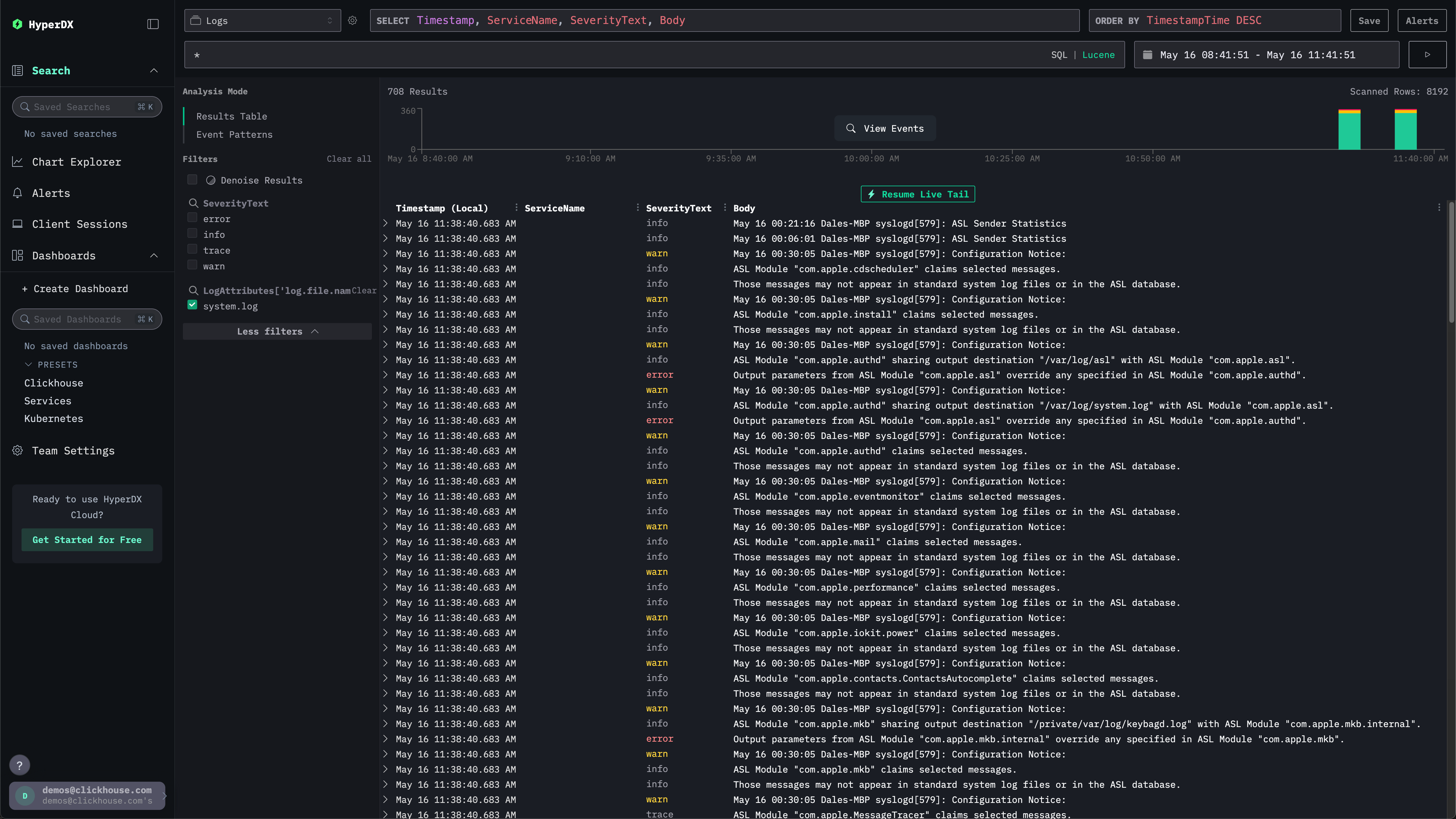Uncheck the system.log file filter

coord(192,305)
